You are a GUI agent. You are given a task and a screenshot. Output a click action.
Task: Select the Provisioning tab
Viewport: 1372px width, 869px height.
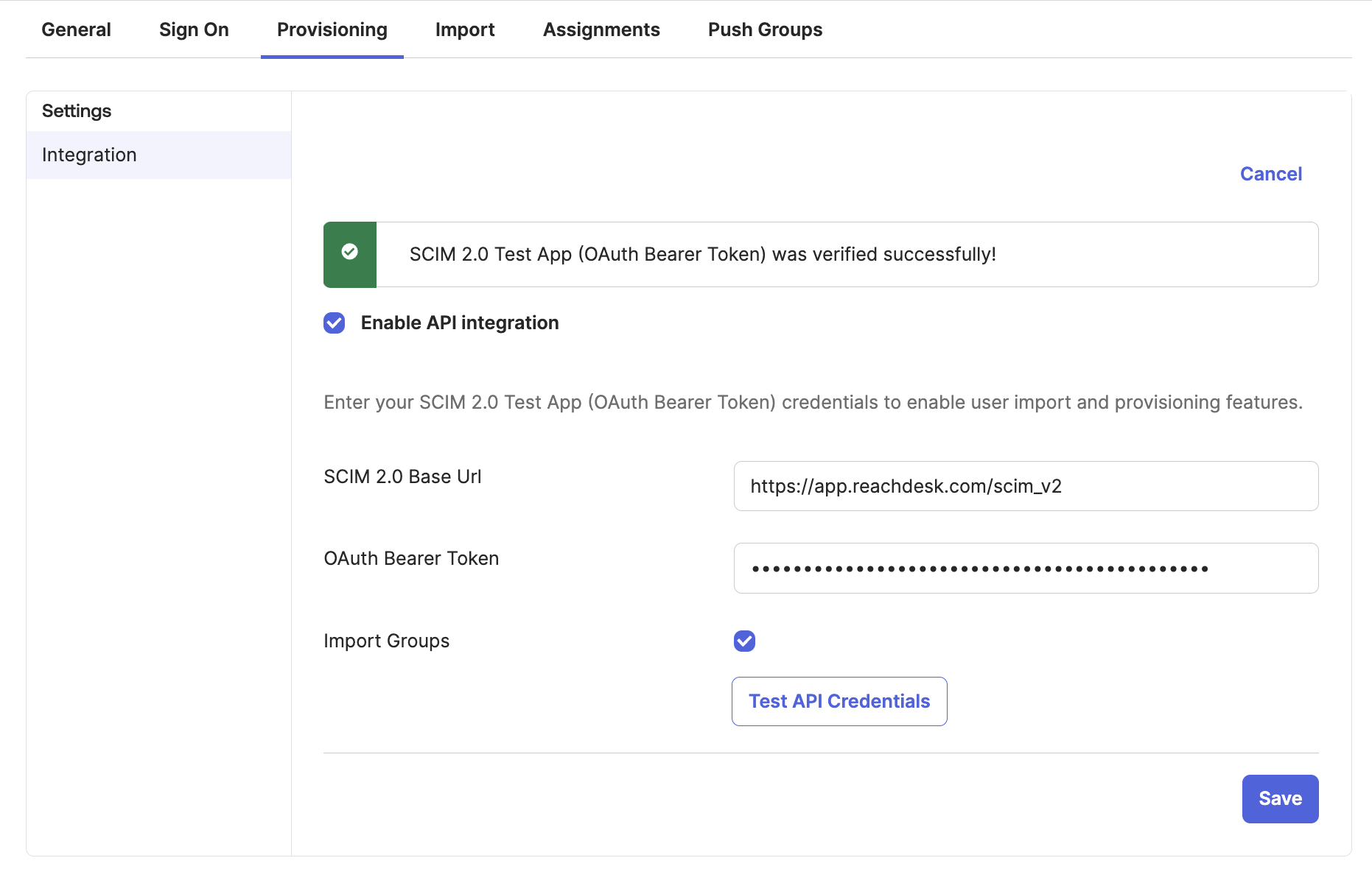[x=332, y=29]
